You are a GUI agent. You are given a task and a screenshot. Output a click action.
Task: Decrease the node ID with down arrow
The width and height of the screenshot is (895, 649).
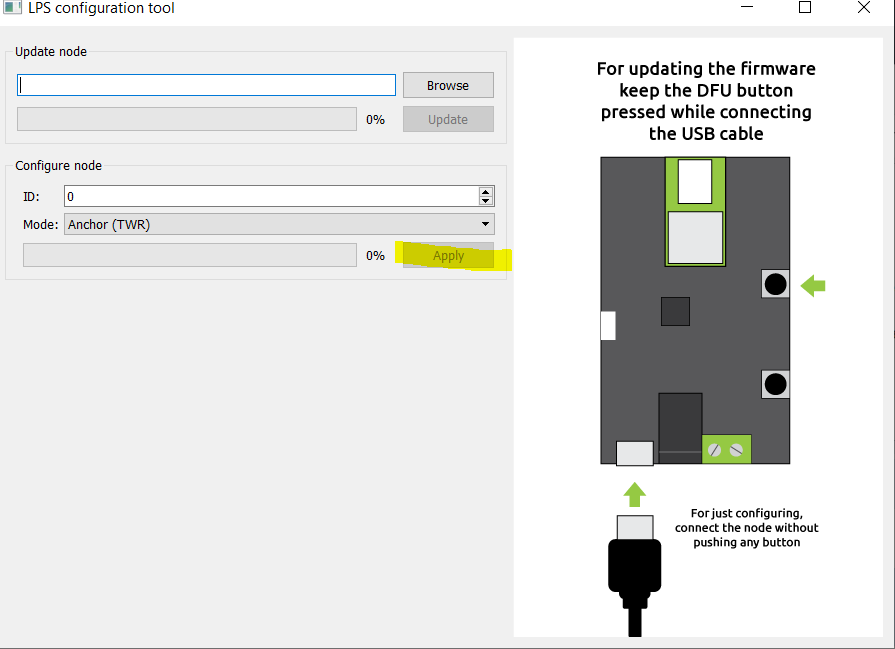coord(486,201)
